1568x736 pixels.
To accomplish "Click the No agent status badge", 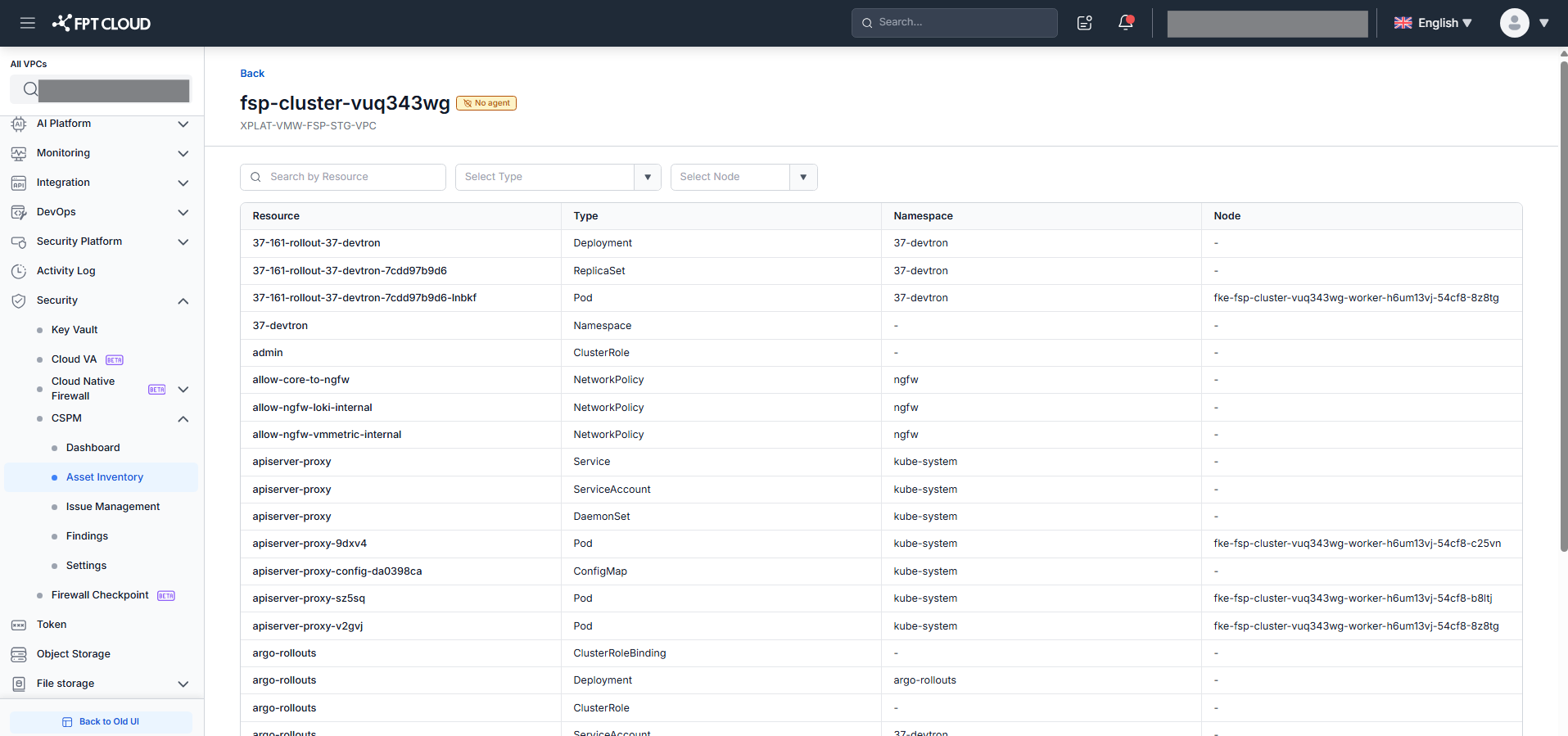I will tap(486, 103).
